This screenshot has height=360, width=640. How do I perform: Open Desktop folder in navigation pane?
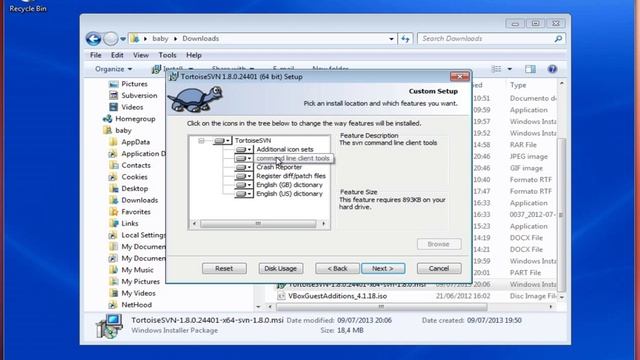(x=134, y=189)
